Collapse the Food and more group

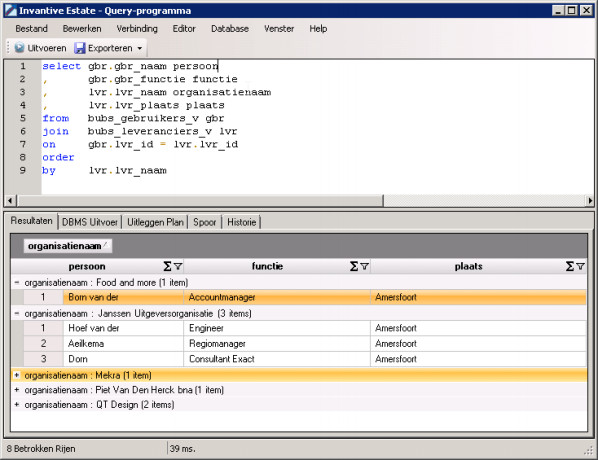[17, 283]
